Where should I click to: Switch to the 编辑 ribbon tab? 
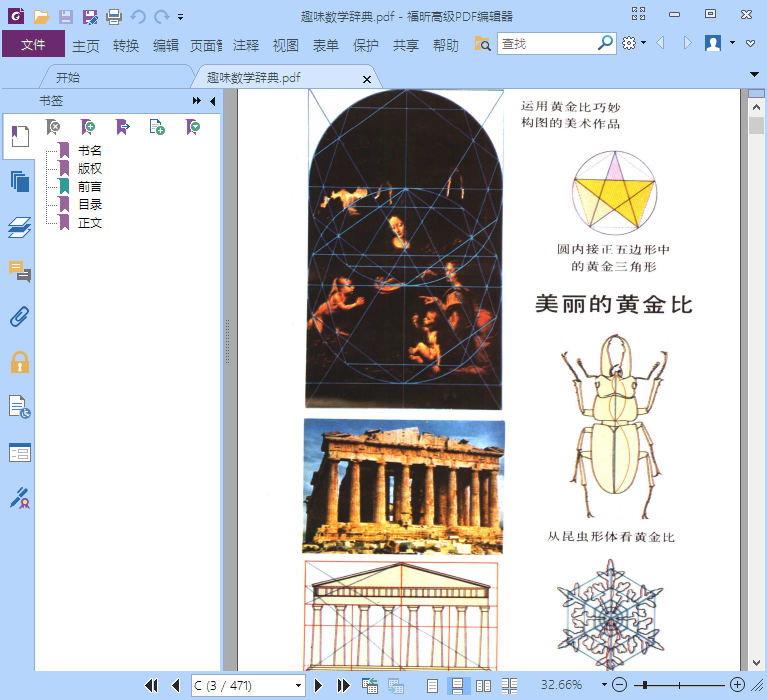(x=166, y=45)
